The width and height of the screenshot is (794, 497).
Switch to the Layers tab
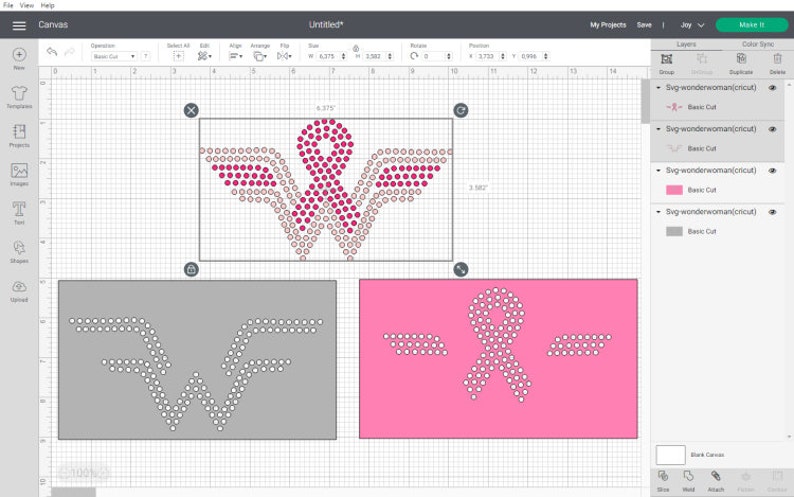(686, 45)
